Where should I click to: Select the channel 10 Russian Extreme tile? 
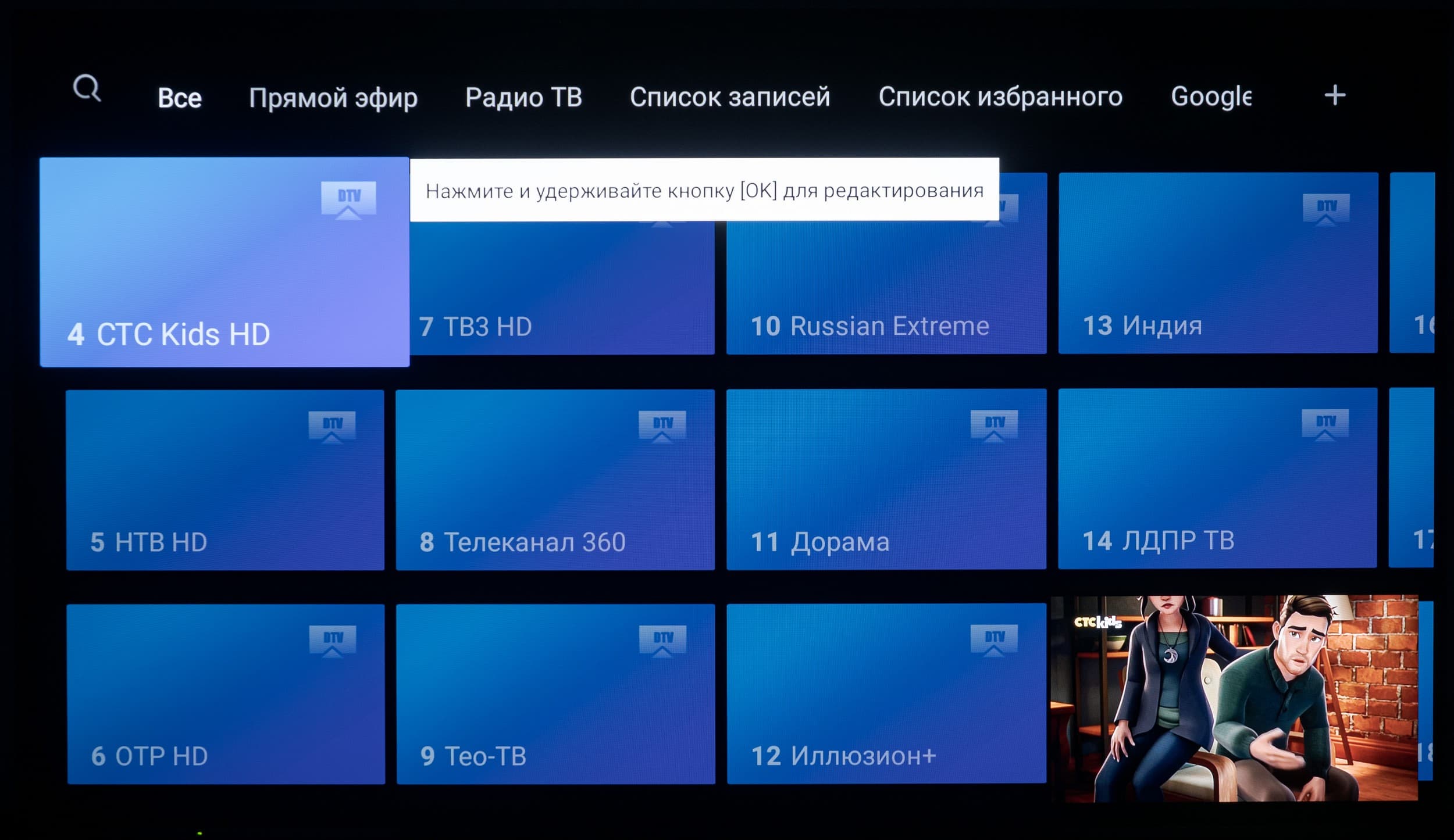(x=886, y=291)
